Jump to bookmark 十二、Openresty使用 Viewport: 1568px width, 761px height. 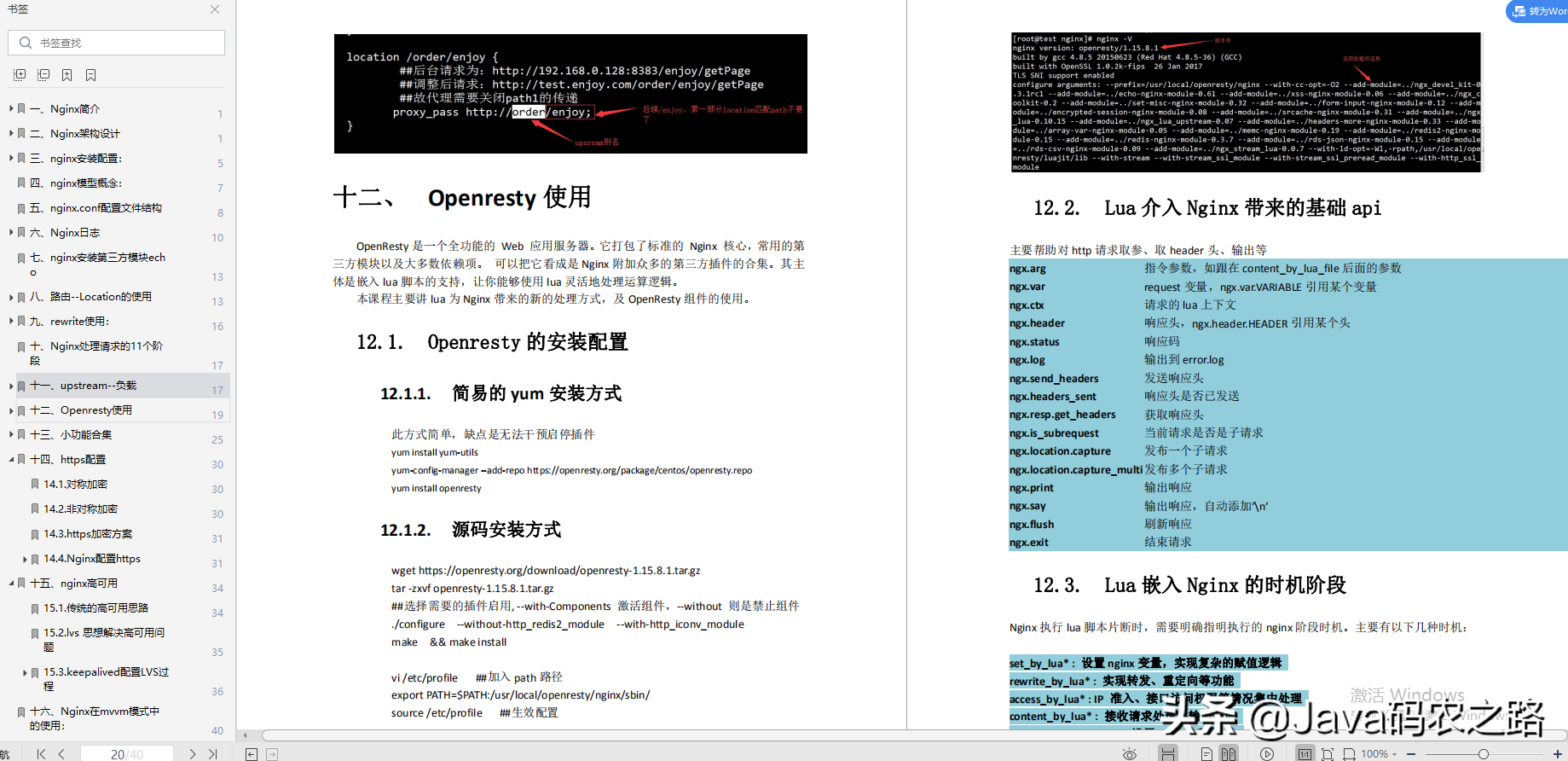(x=81, y=410)
